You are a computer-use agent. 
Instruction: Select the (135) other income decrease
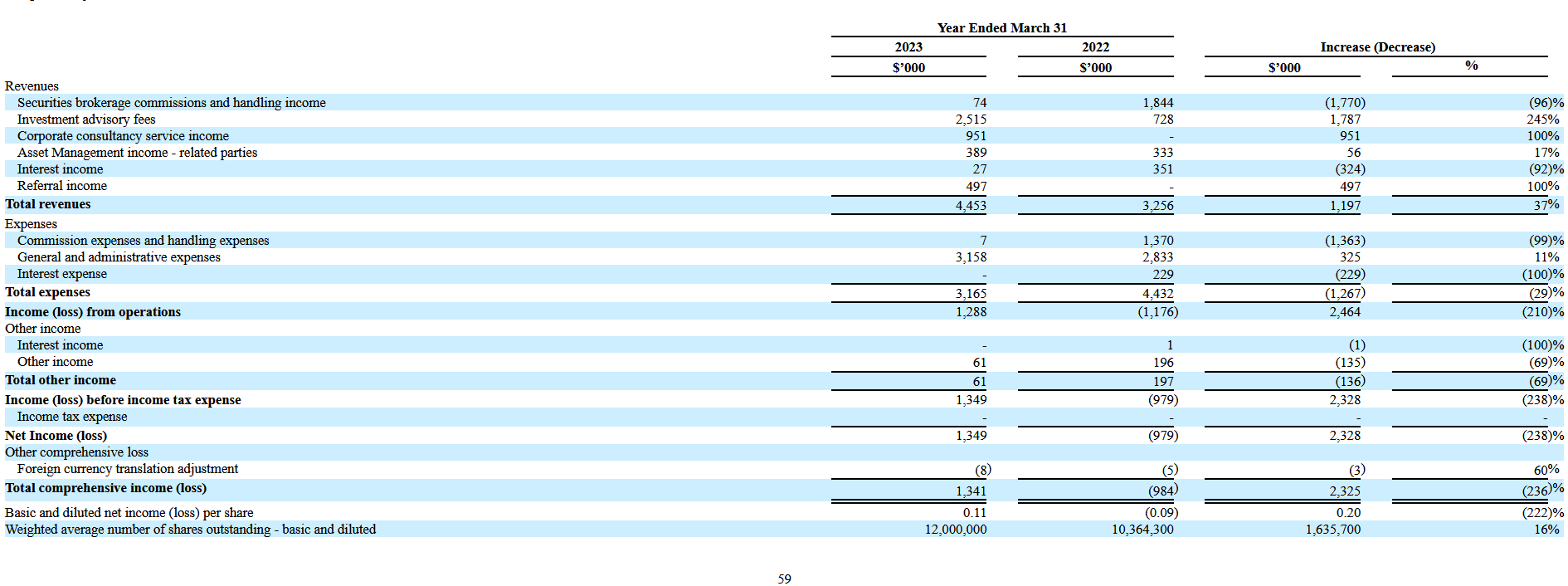pos(1350,363)
